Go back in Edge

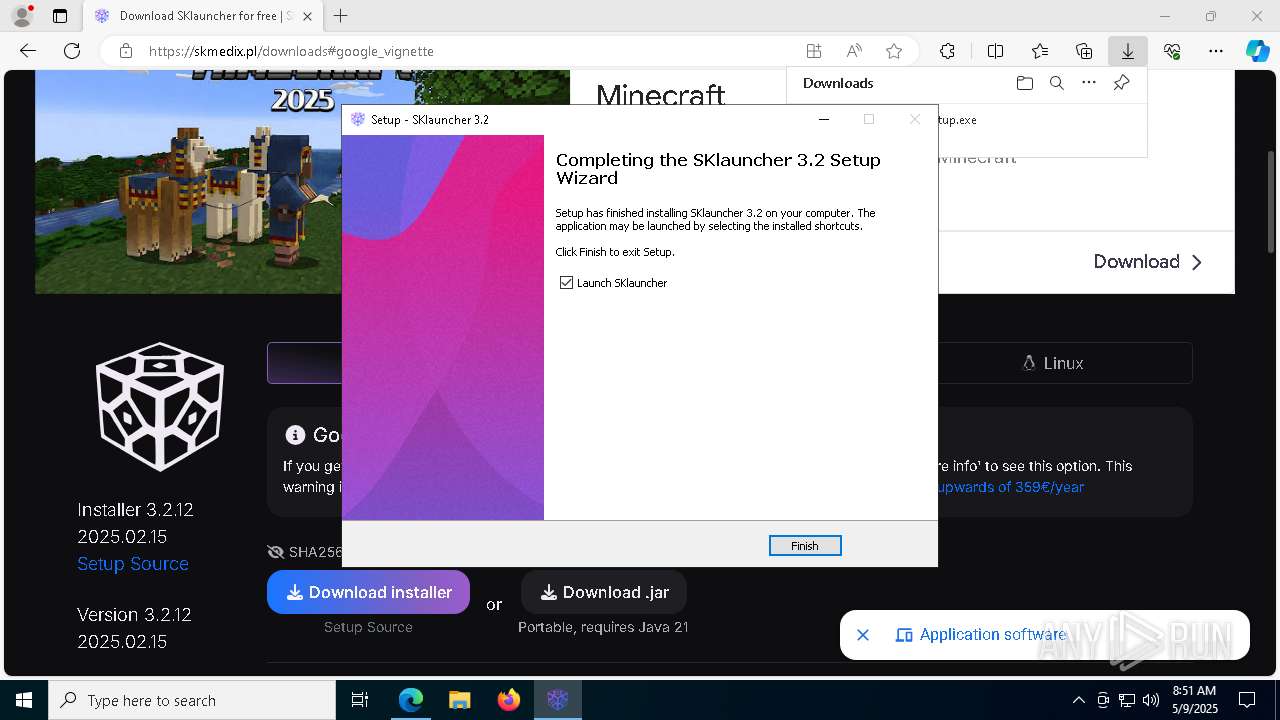(28, 51)
